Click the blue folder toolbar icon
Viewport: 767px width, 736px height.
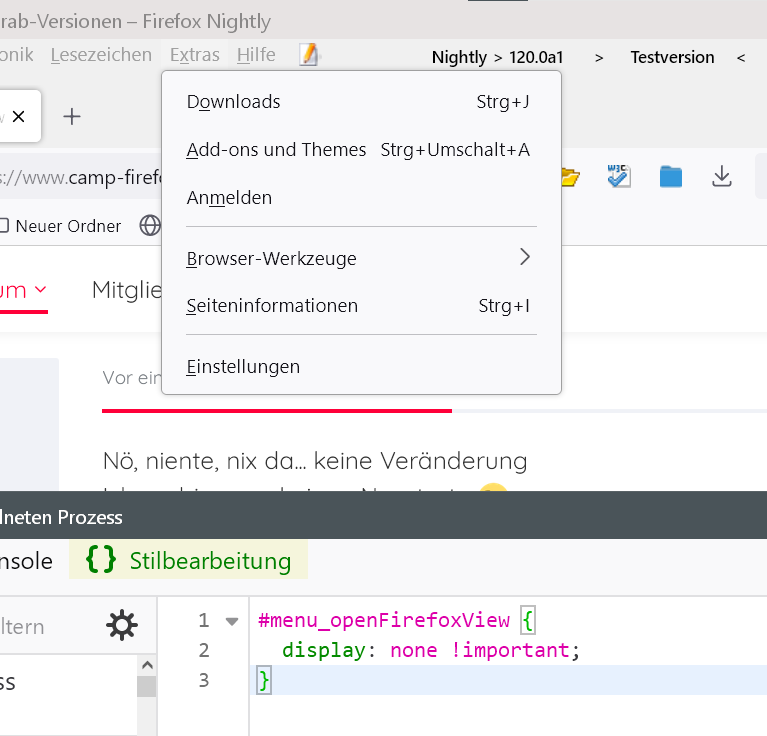[670, 177]
